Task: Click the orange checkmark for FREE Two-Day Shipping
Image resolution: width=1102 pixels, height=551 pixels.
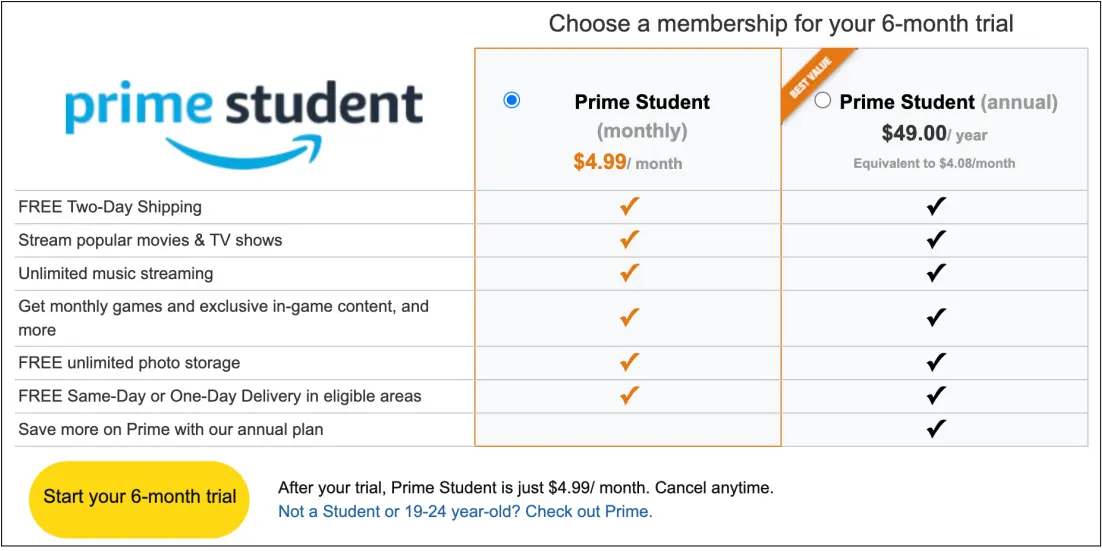Action: (x=629, y=207)
